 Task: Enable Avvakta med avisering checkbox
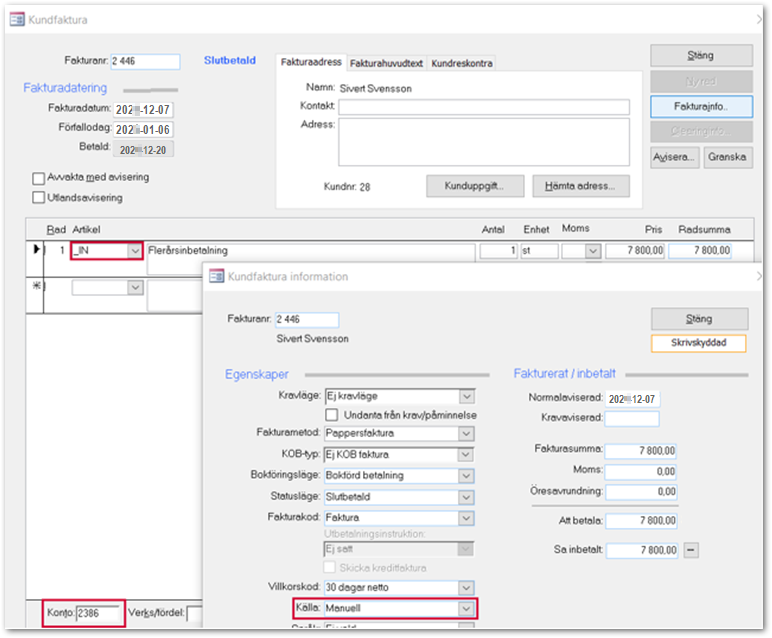coord(39,178)
